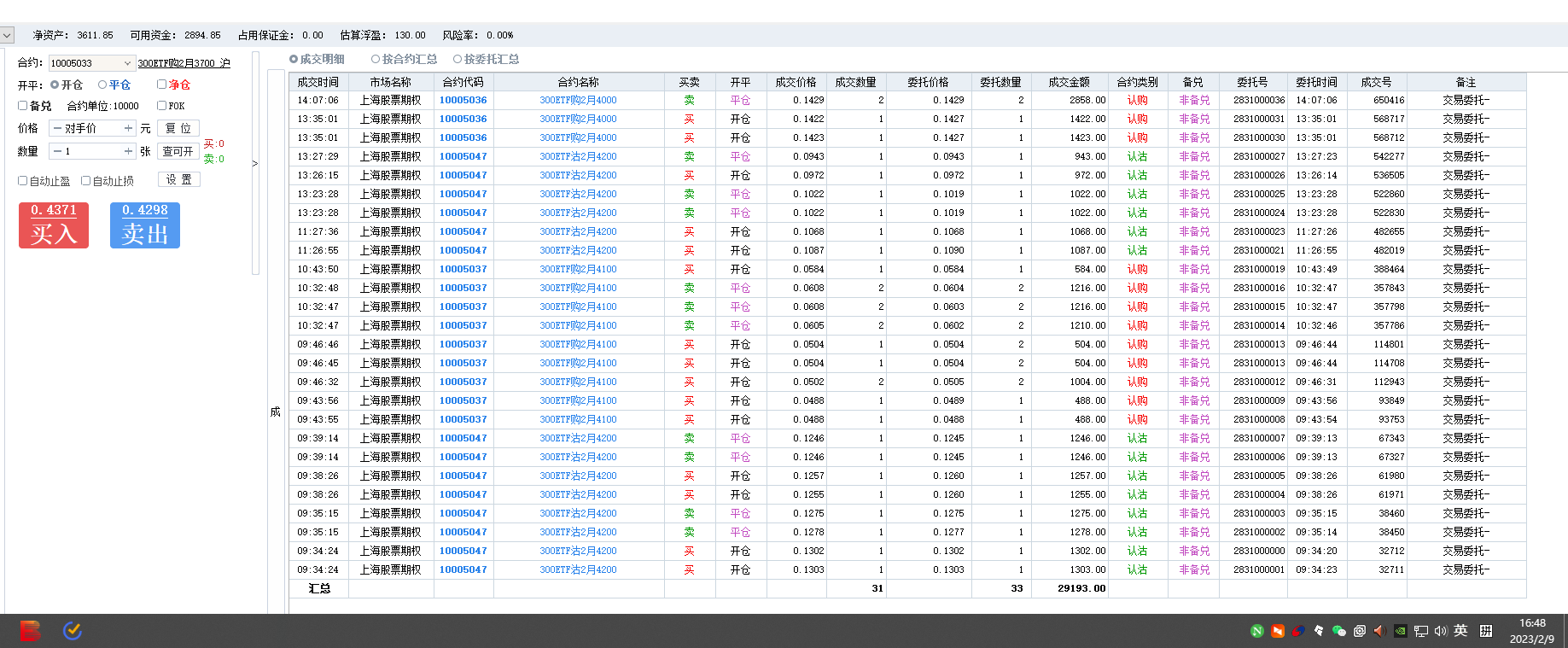Enable the 自动止盈 checkbox
Viewport: 1568px width, 648px height.
pos(23,180)
